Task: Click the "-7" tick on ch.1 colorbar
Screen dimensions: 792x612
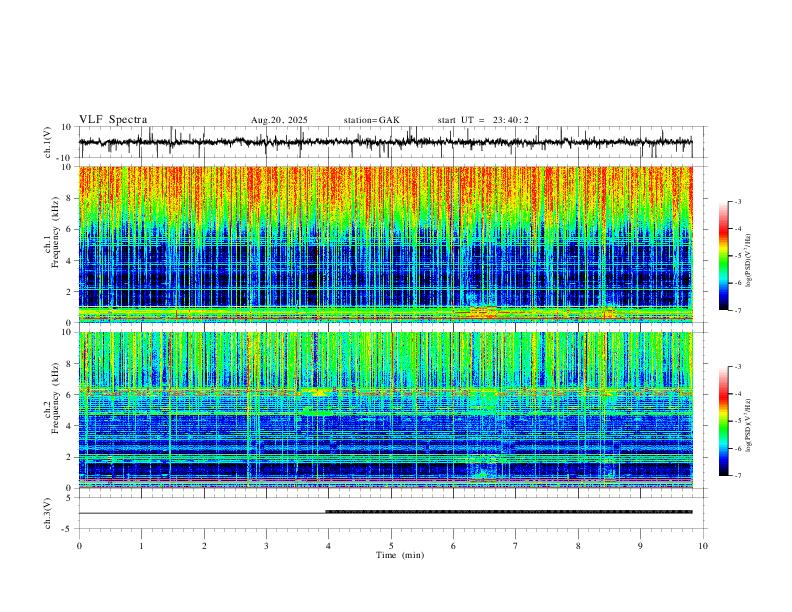Action: (x=738, y=310)
